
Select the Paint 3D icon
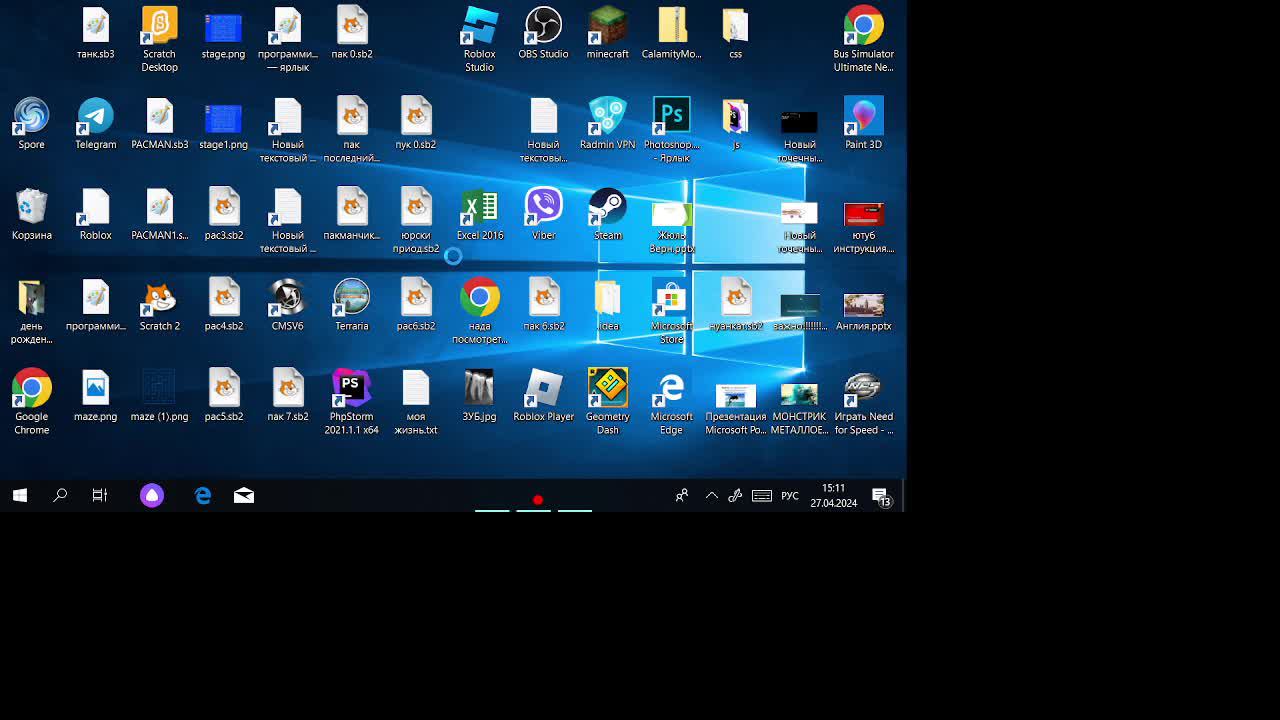coord(863,123)
